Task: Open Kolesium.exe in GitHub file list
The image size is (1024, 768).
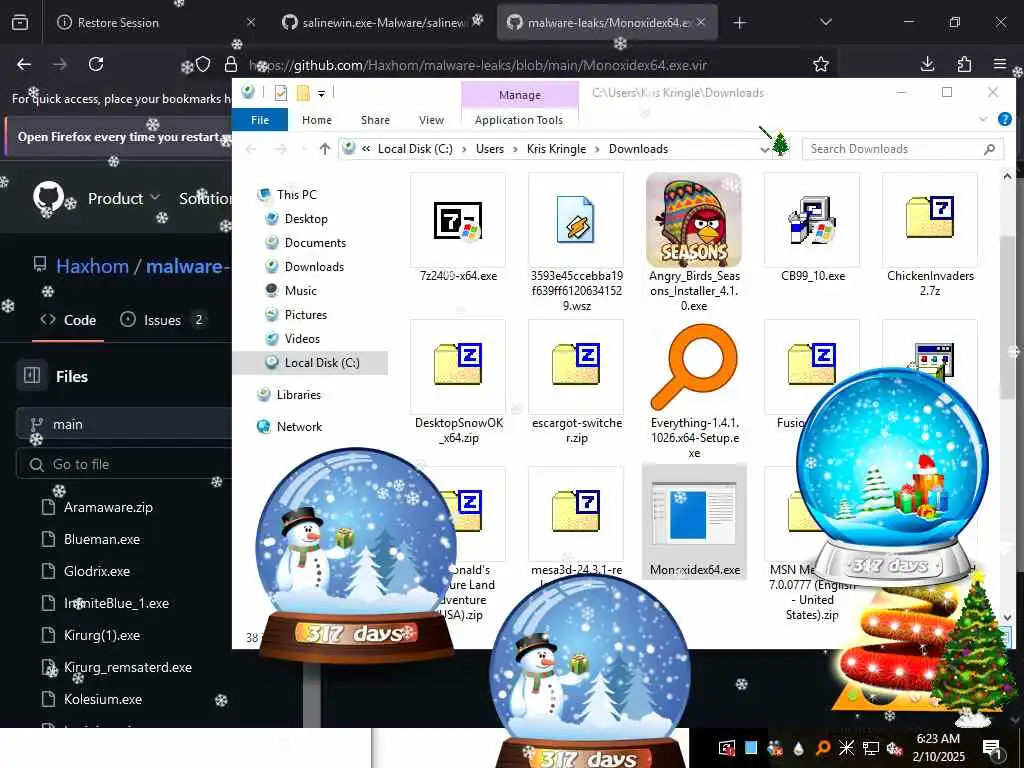Action: click(x=103, y=699)
